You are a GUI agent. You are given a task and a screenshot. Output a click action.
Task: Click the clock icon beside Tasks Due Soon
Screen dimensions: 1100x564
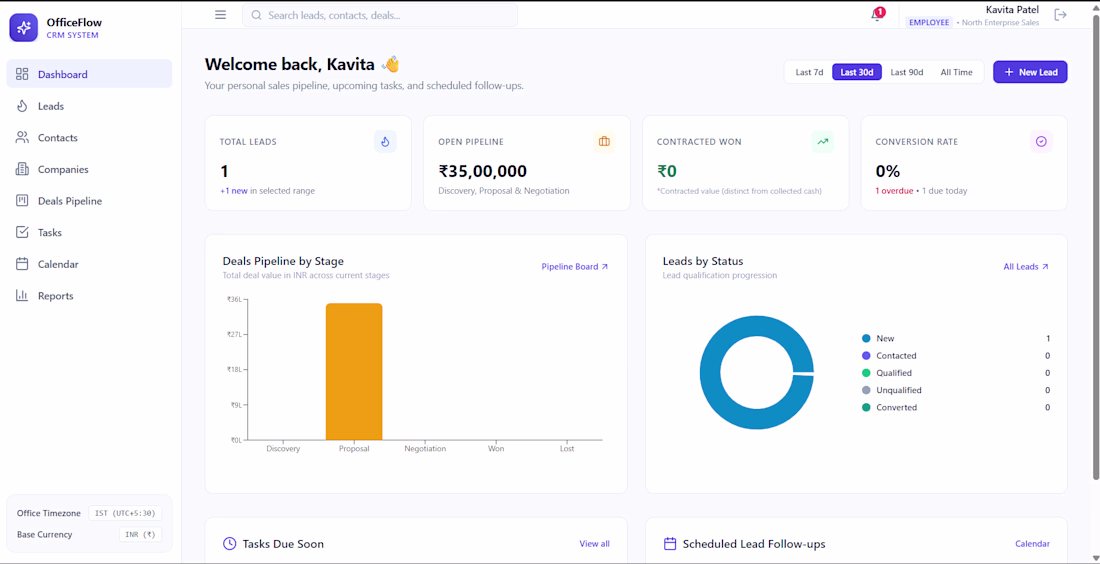point(229,544)
